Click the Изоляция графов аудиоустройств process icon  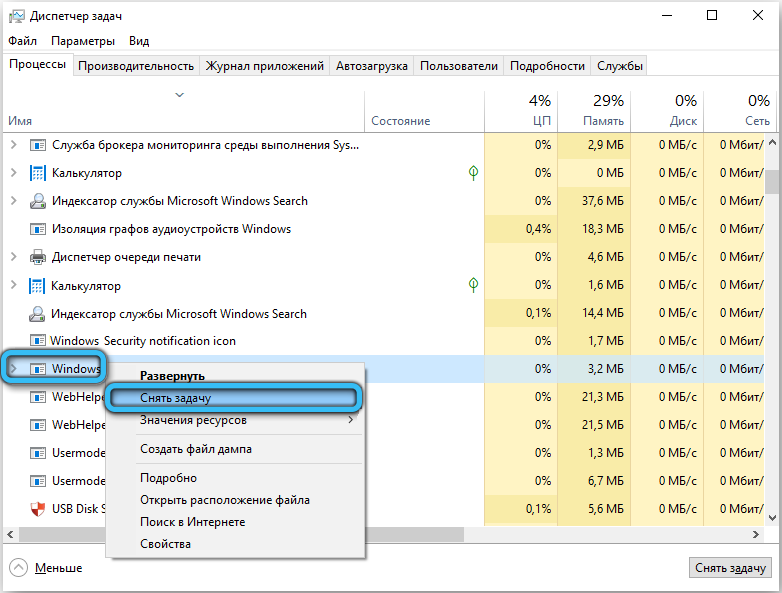point(38,229)
